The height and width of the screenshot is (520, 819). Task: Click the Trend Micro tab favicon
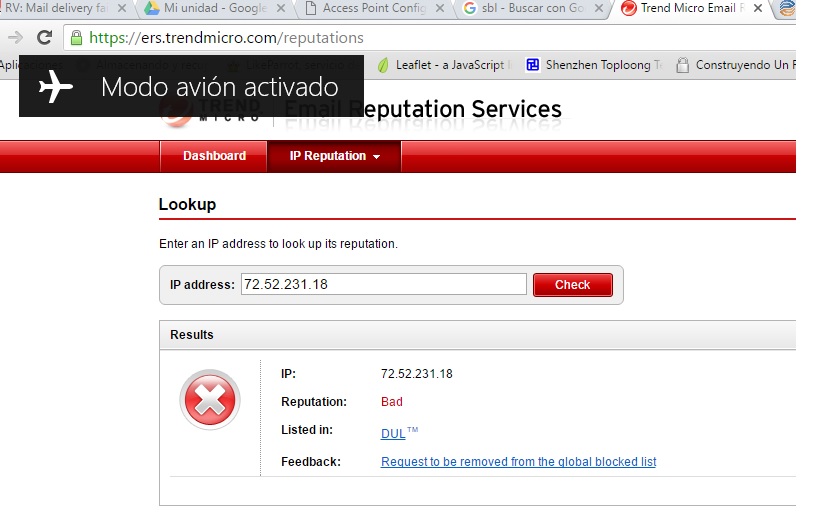pyautogui.click(x=629, y=8)
